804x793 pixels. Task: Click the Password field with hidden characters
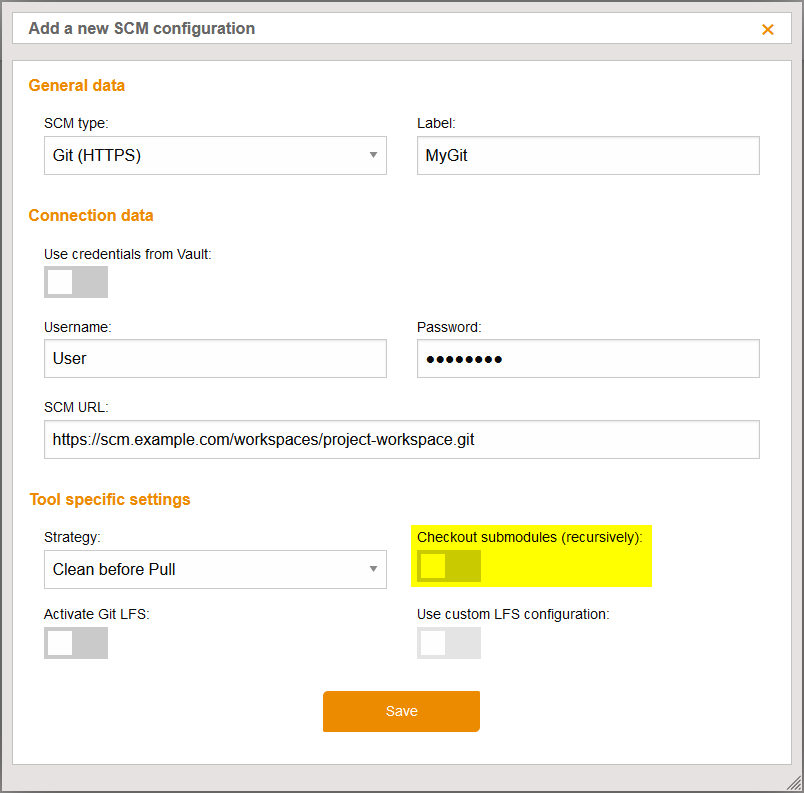[x=588, y=358]
